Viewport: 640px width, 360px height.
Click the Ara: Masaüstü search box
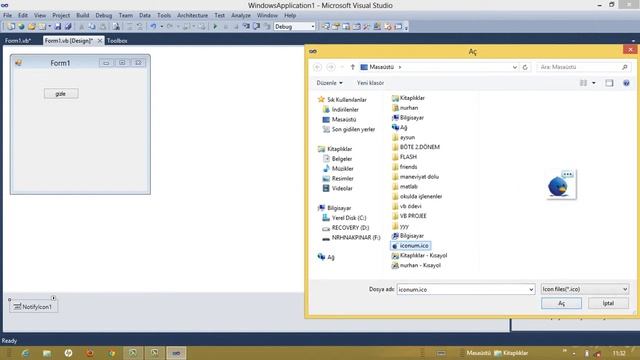[584, 67]
